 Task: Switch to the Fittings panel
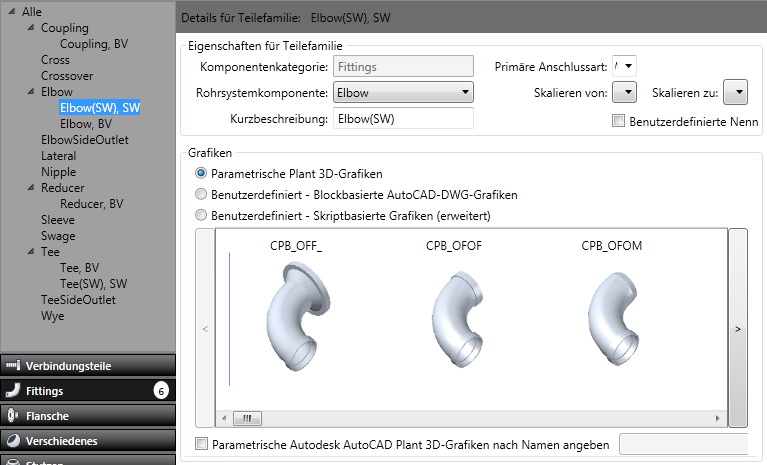(88, 390)
